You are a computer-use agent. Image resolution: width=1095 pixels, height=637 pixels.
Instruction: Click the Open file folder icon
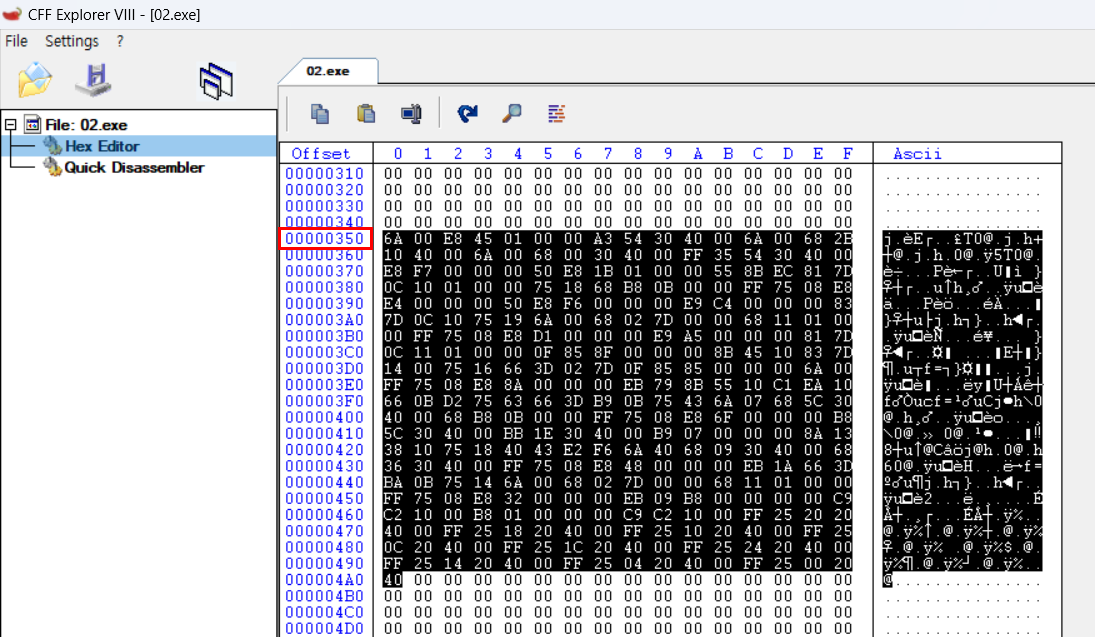pos(35,80)
